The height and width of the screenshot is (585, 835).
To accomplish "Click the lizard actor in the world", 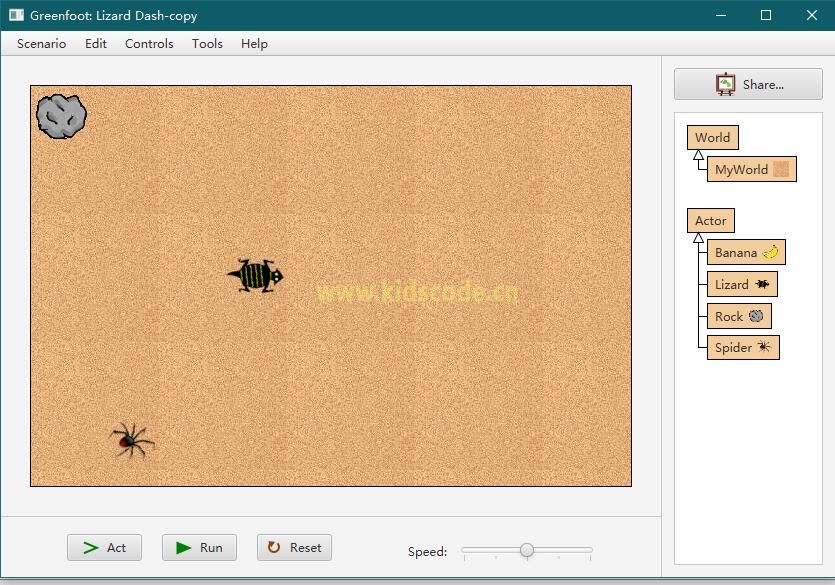I will [x=256, y=275].
